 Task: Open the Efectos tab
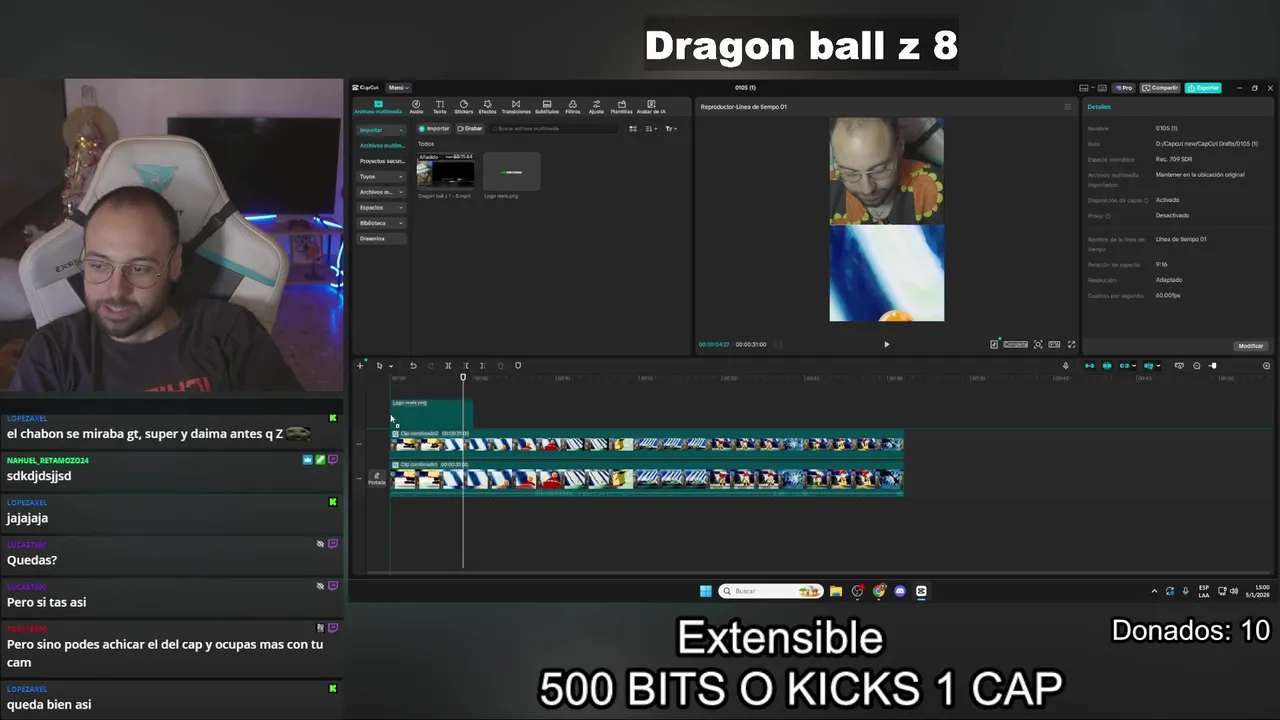click(x=487, y=107)
